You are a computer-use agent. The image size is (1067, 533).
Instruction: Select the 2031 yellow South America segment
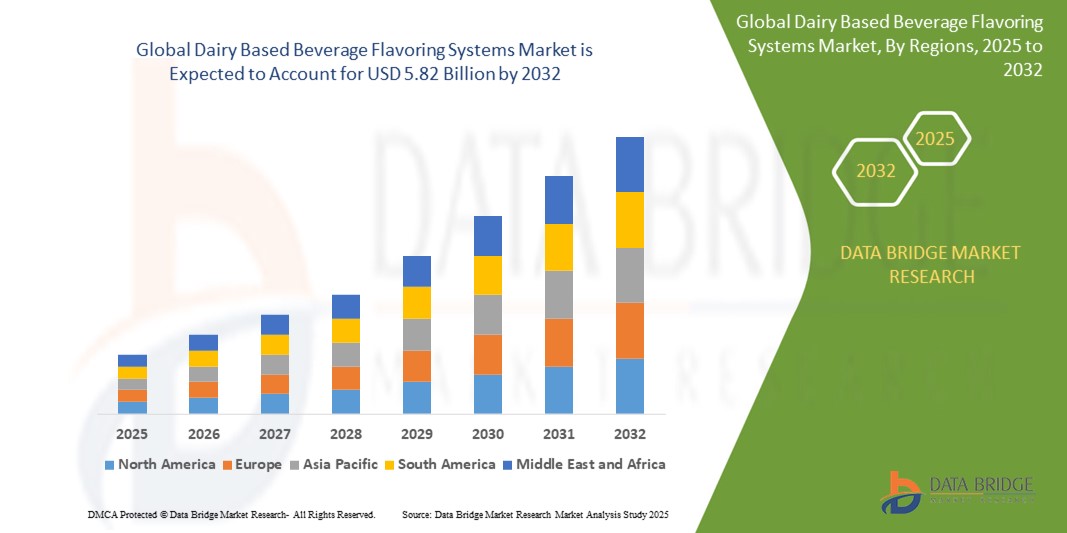(558, 247)
